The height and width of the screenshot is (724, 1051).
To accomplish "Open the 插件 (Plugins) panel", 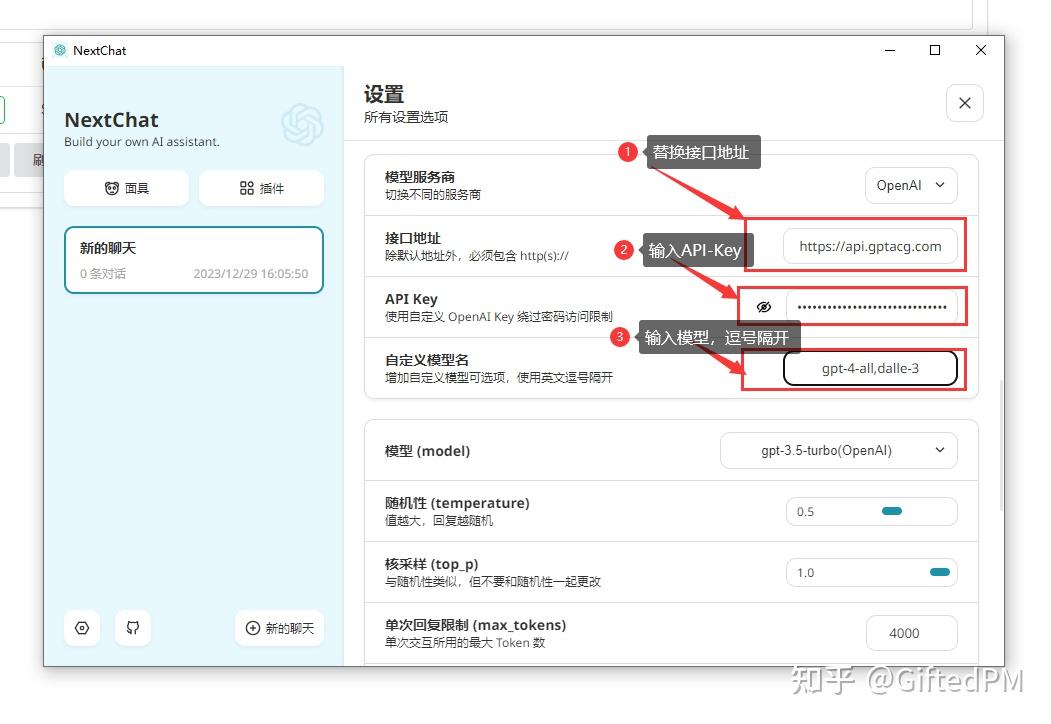I will [261, 187].
